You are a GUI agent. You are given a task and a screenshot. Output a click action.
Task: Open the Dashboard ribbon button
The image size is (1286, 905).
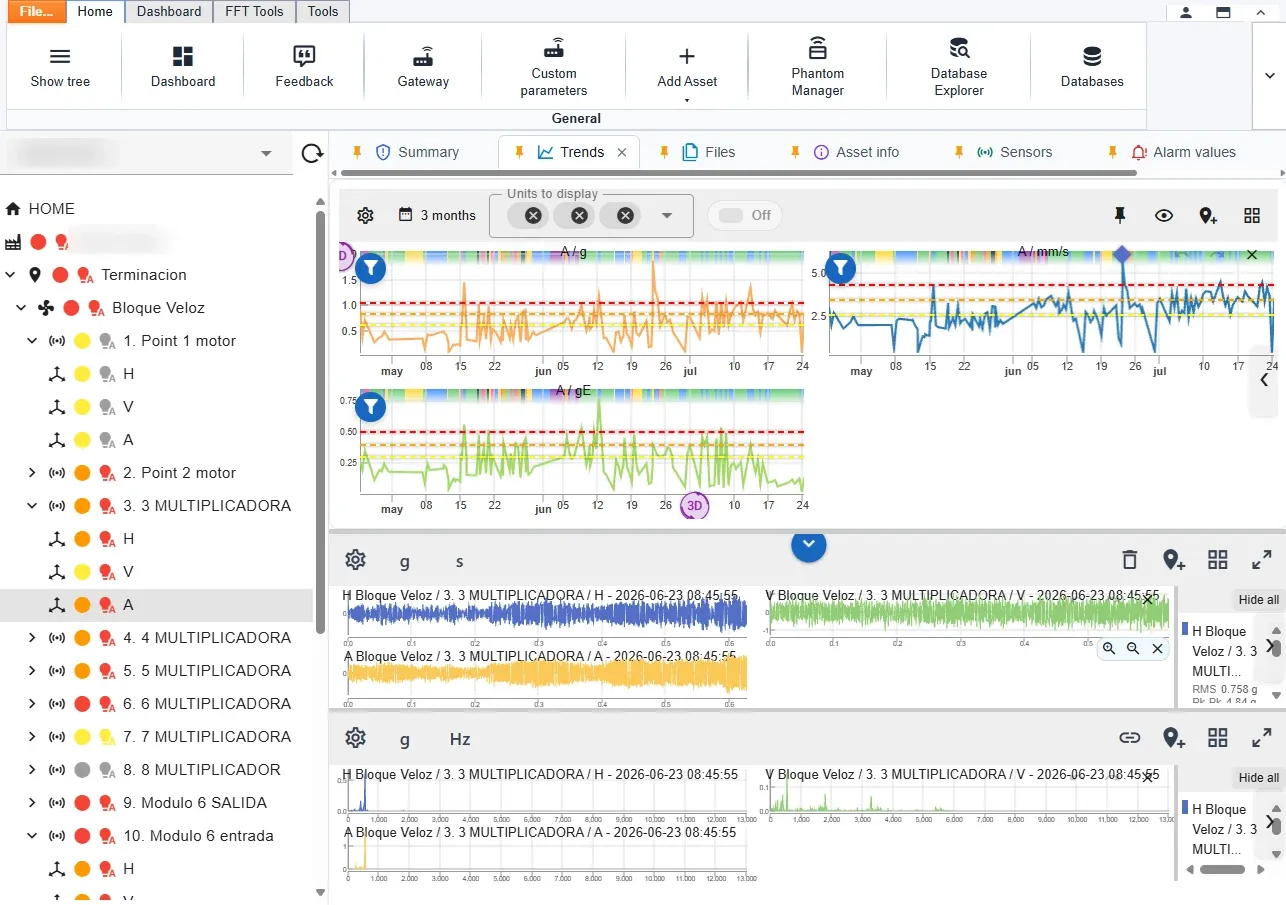(183, 66)
